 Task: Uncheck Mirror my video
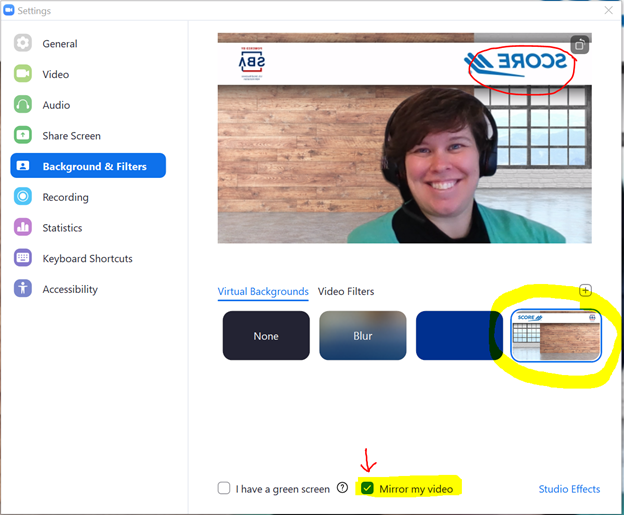point(367,488)
